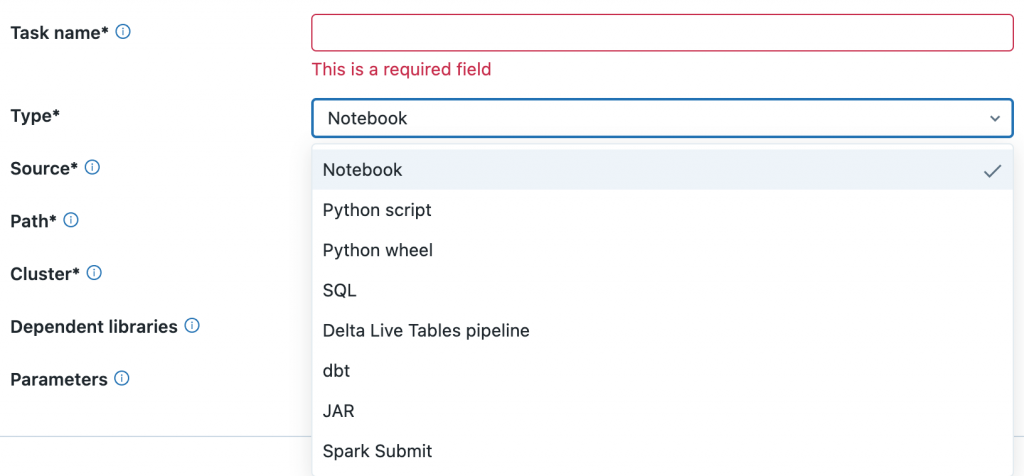Pick the JAR task type
1024x476 pixels.
point(338,411)
